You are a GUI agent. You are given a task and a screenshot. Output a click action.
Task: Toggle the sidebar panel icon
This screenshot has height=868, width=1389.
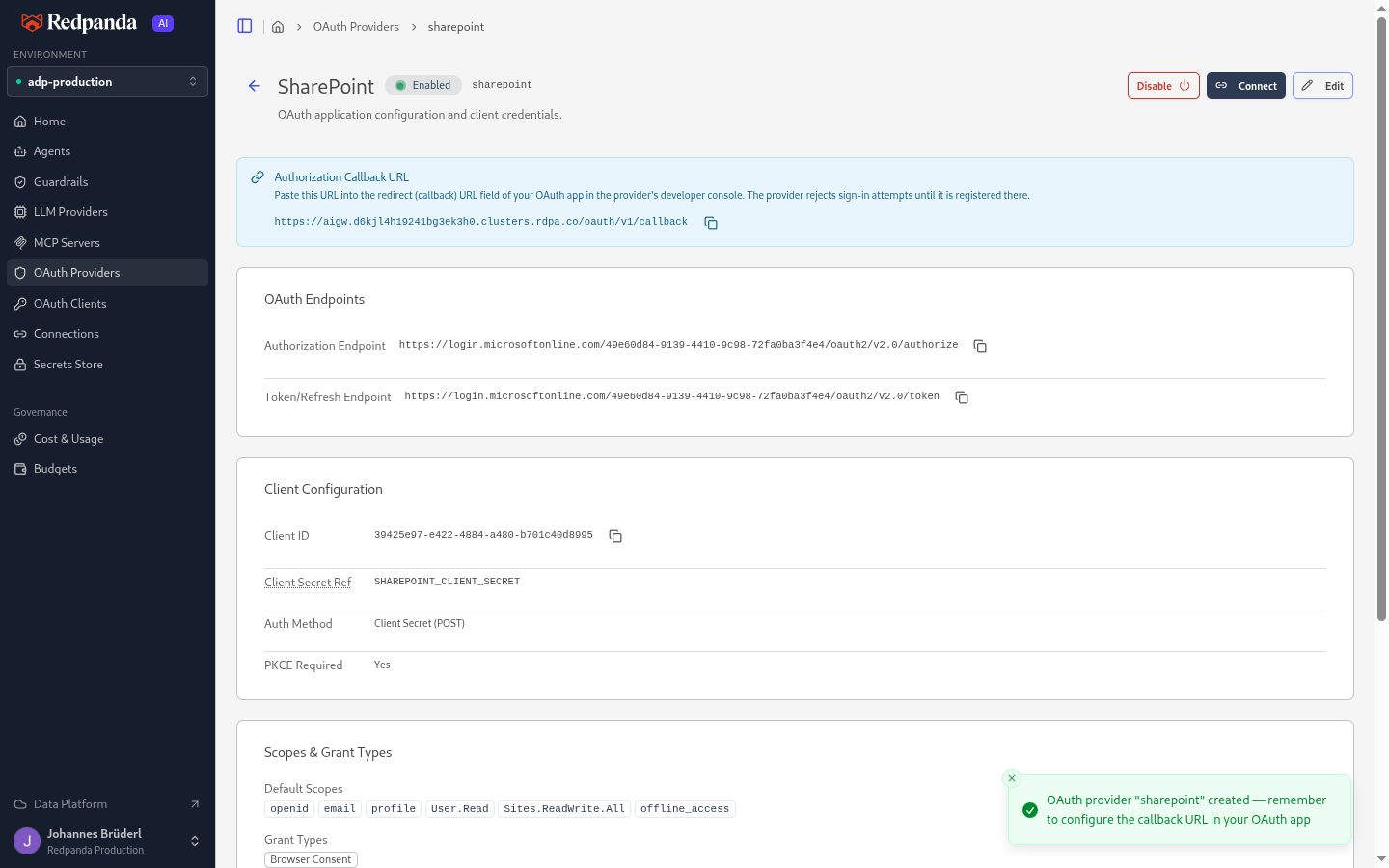245,26
